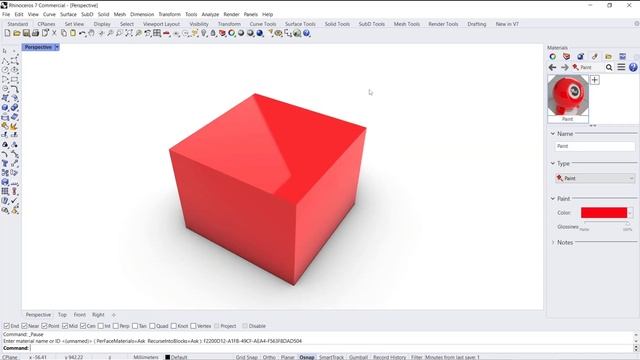Screen dimensions: 640x360
Task: Click the check mark tool in left sidebar
Action: pyautogui.click(x=15, y=201)
